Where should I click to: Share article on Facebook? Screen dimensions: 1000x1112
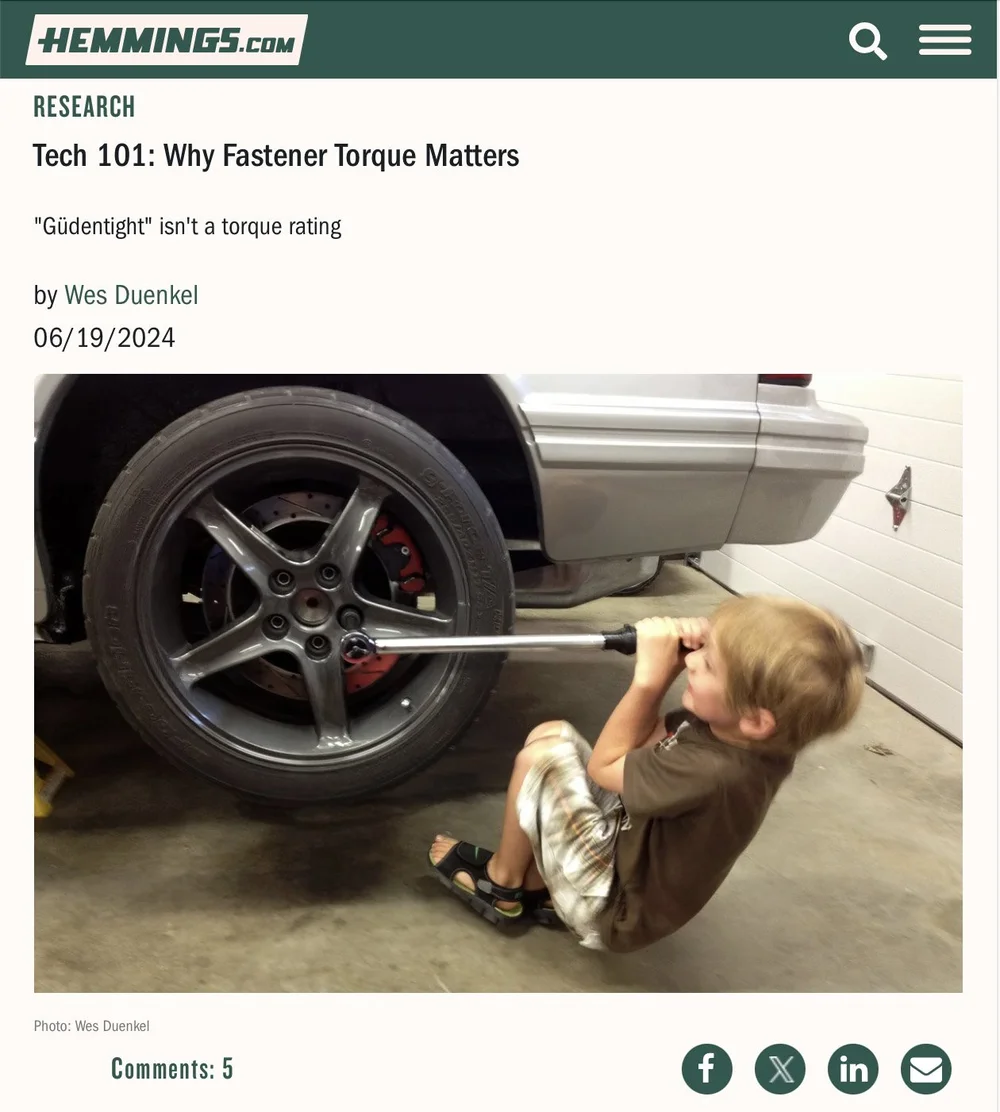(706, 1069)
